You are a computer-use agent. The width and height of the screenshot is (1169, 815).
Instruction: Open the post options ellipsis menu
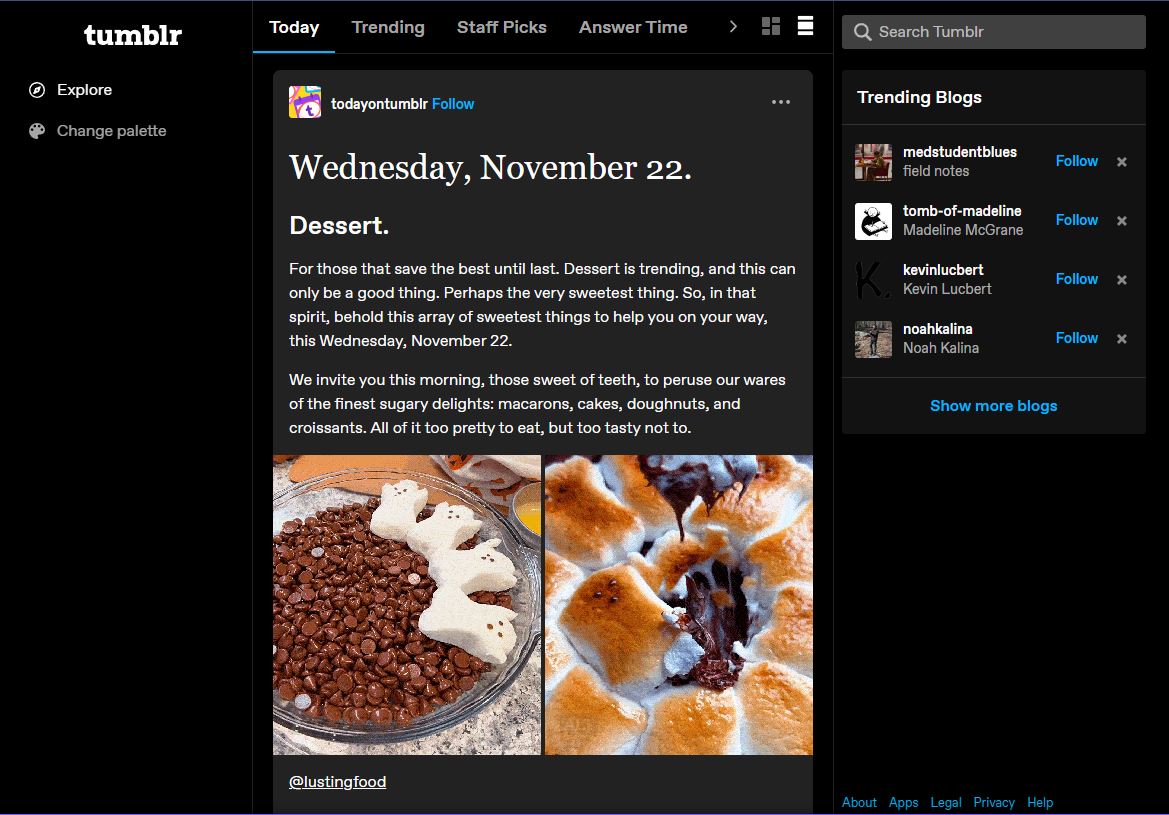click(781, 101)
